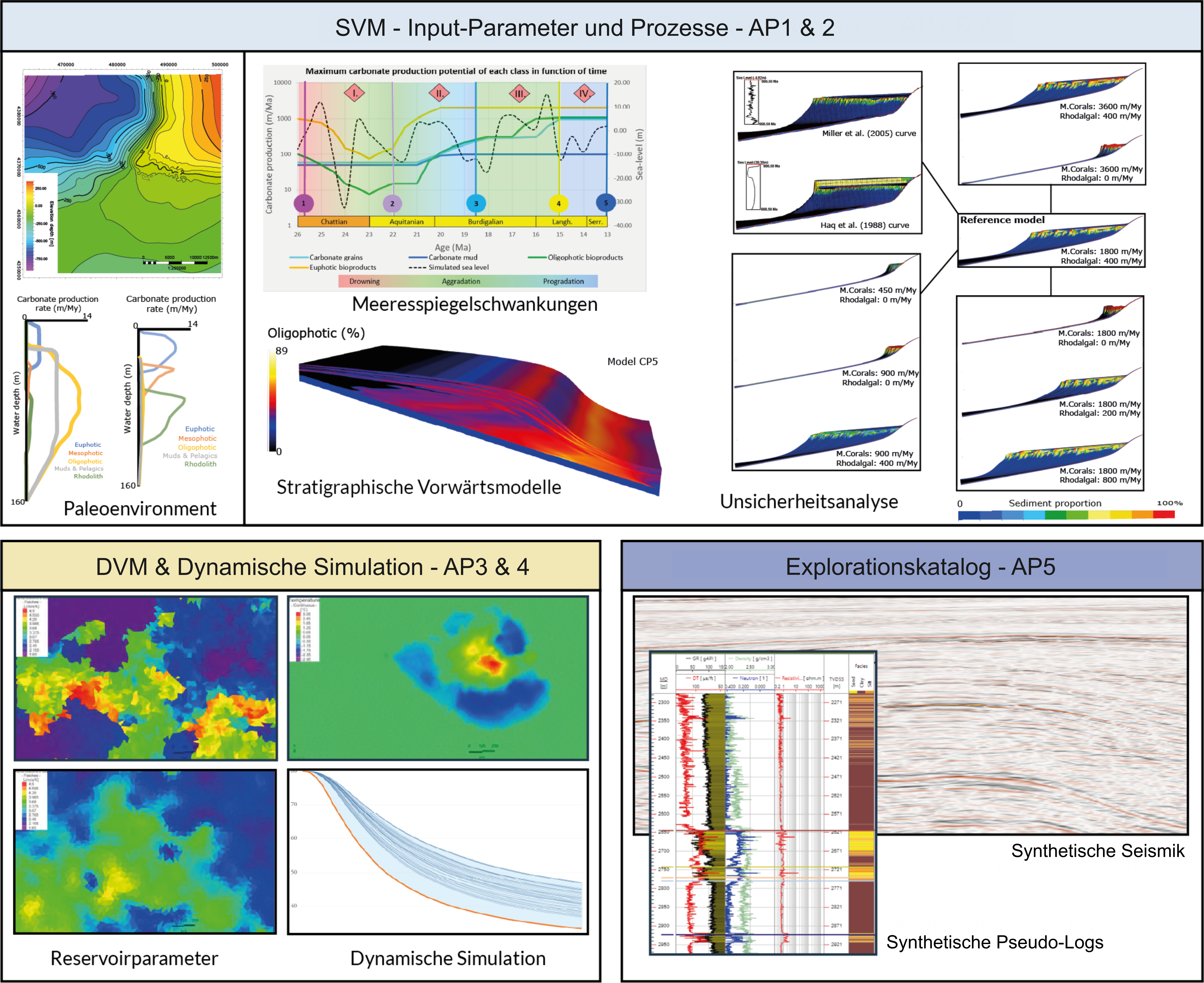
Task: Select the yellow circle marker numbered 4
Action: pyautogui.click(x=559, y=203)
